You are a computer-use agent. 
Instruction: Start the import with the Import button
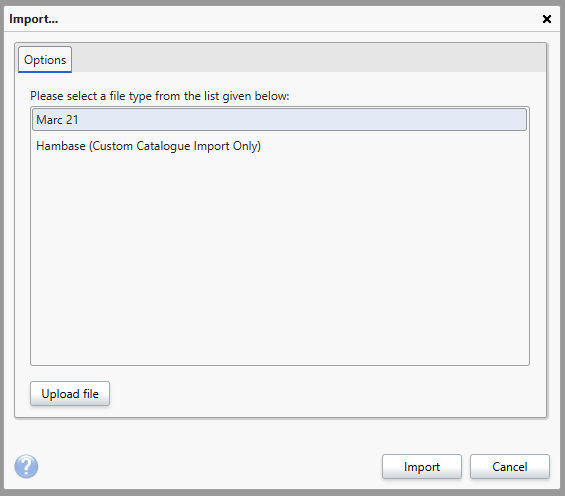point(422,467)
